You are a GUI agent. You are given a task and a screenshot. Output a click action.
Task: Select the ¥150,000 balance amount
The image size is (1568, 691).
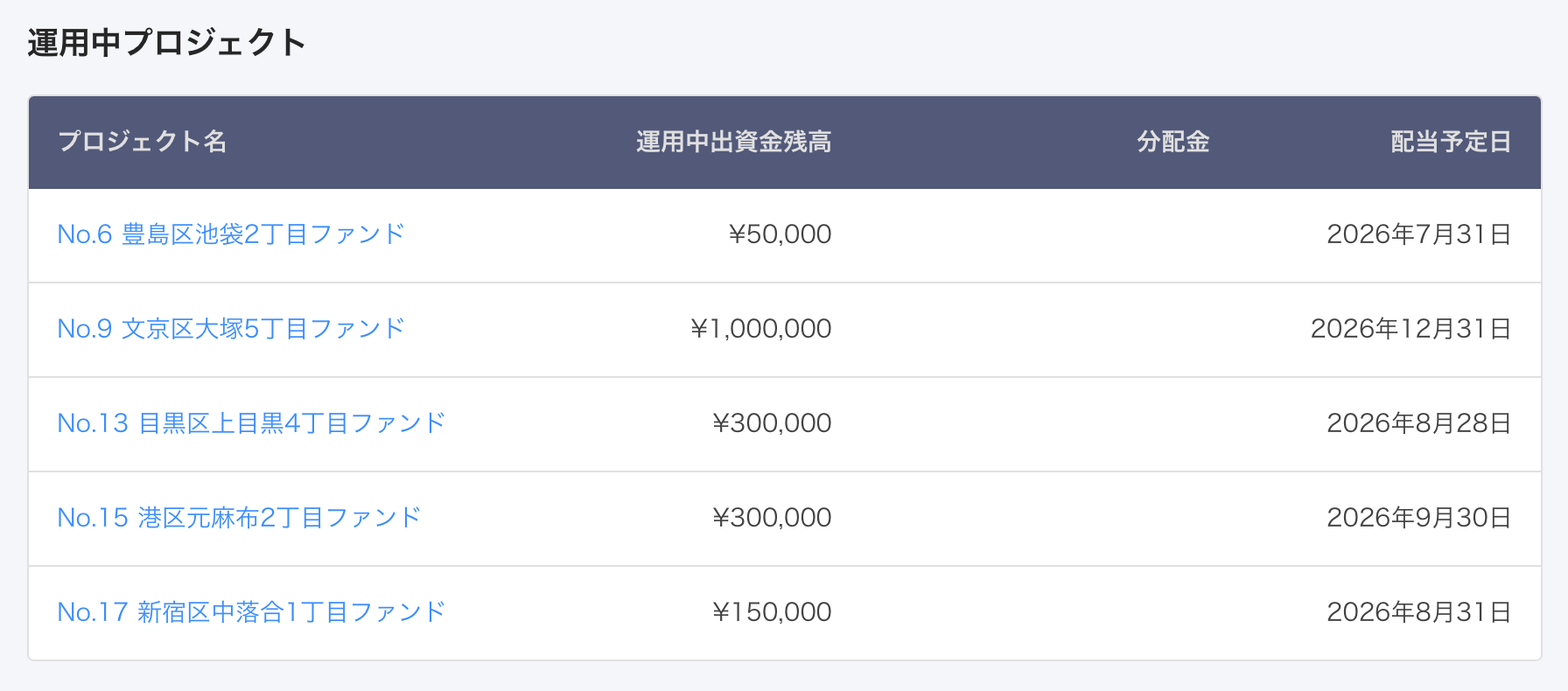pos(772,612)
